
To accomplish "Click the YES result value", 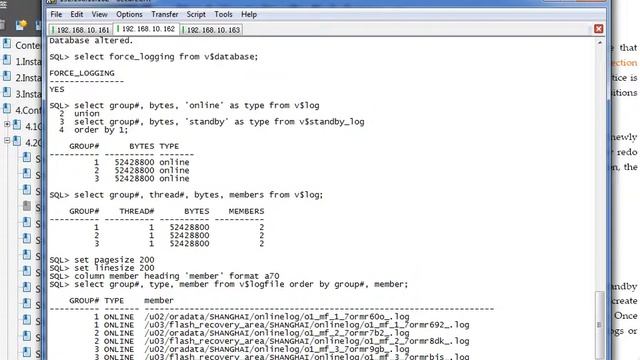I will [57, 89].
